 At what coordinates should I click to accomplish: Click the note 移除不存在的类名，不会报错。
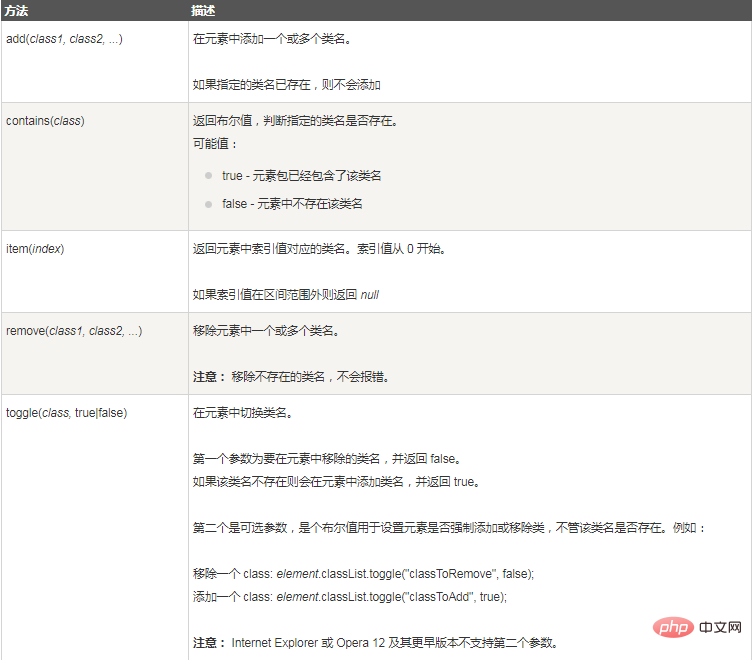pos(292,377)
